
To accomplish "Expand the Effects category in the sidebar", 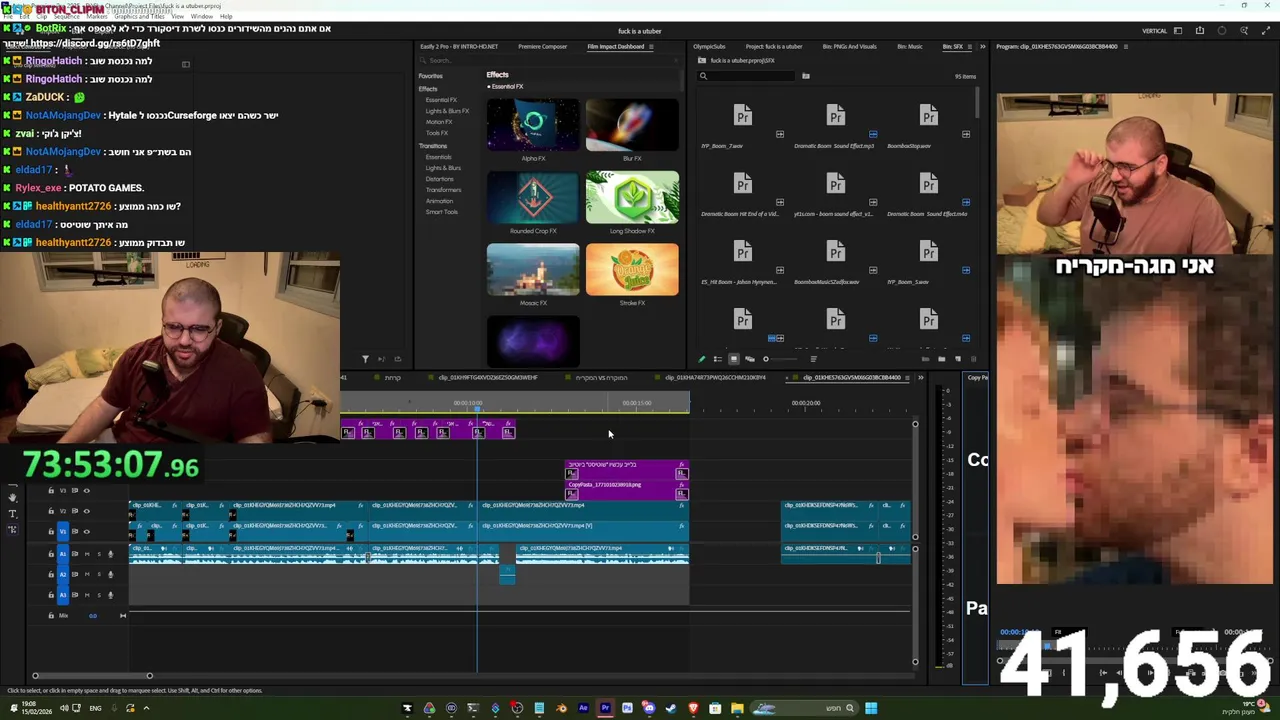I will coord(427,89).
